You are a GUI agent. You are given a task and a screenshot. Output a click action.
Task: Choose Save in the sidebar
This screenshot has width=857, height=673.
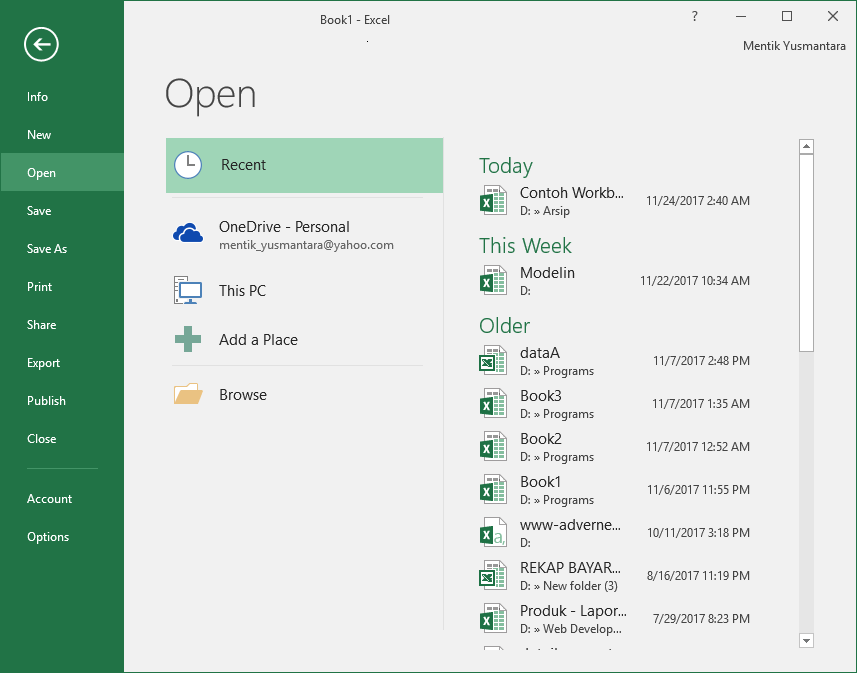(62, 210)
